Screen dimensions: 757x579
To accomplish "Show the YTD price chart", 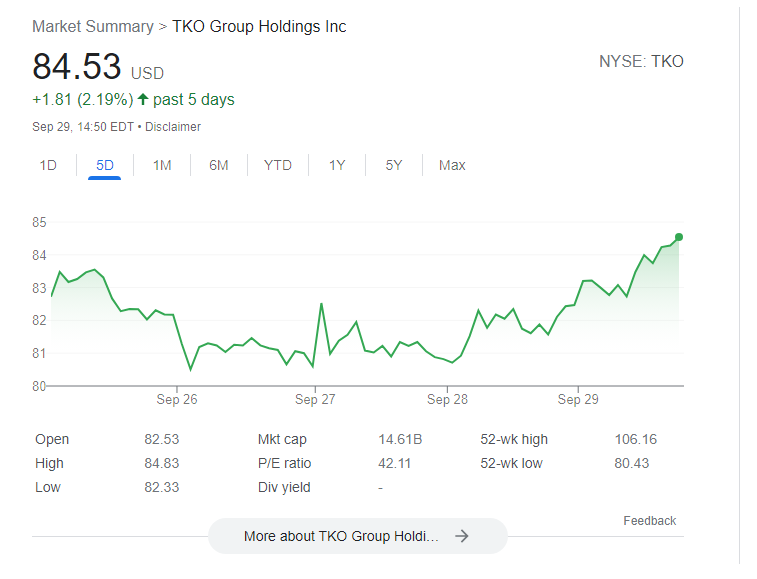I will tap(278, 165).
